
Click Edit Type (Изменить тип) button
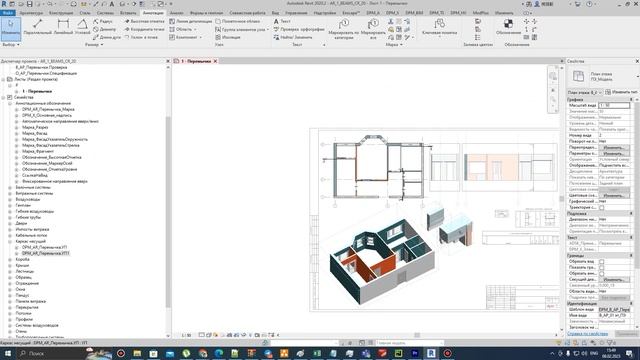[x=621, y=92]
